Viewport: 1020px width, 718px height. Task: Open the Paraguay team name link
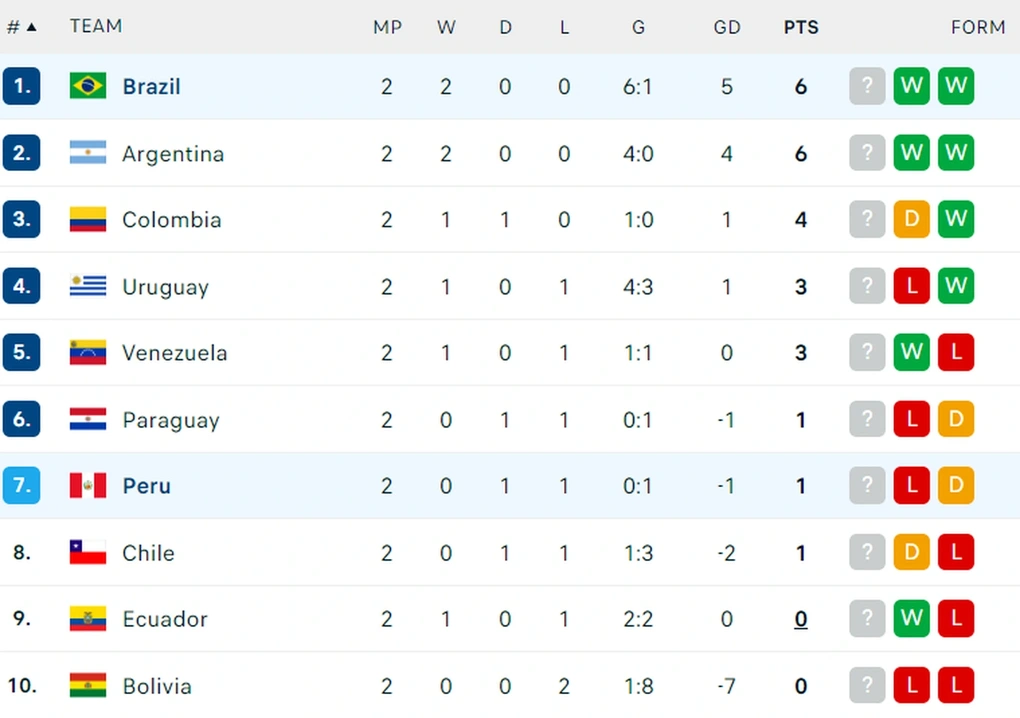point(170,420)
